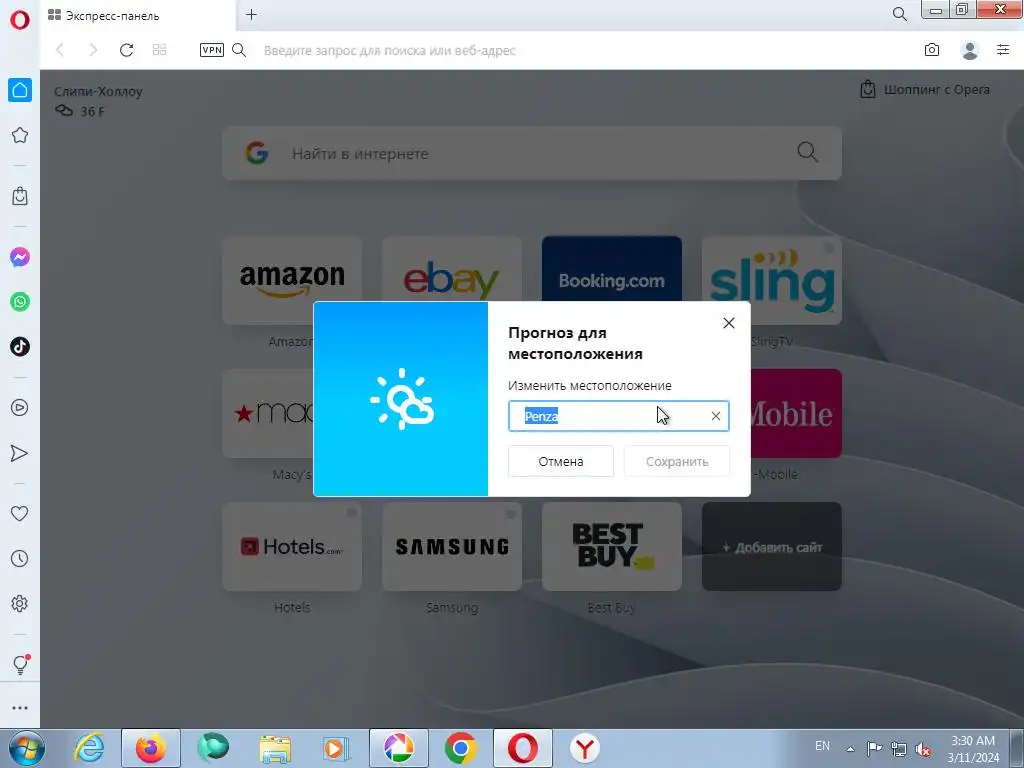Open the tips lightbulb icon in sidebar
This screenshot has height=768, width=1024.
pyautogui.click(x=20, y=664)
